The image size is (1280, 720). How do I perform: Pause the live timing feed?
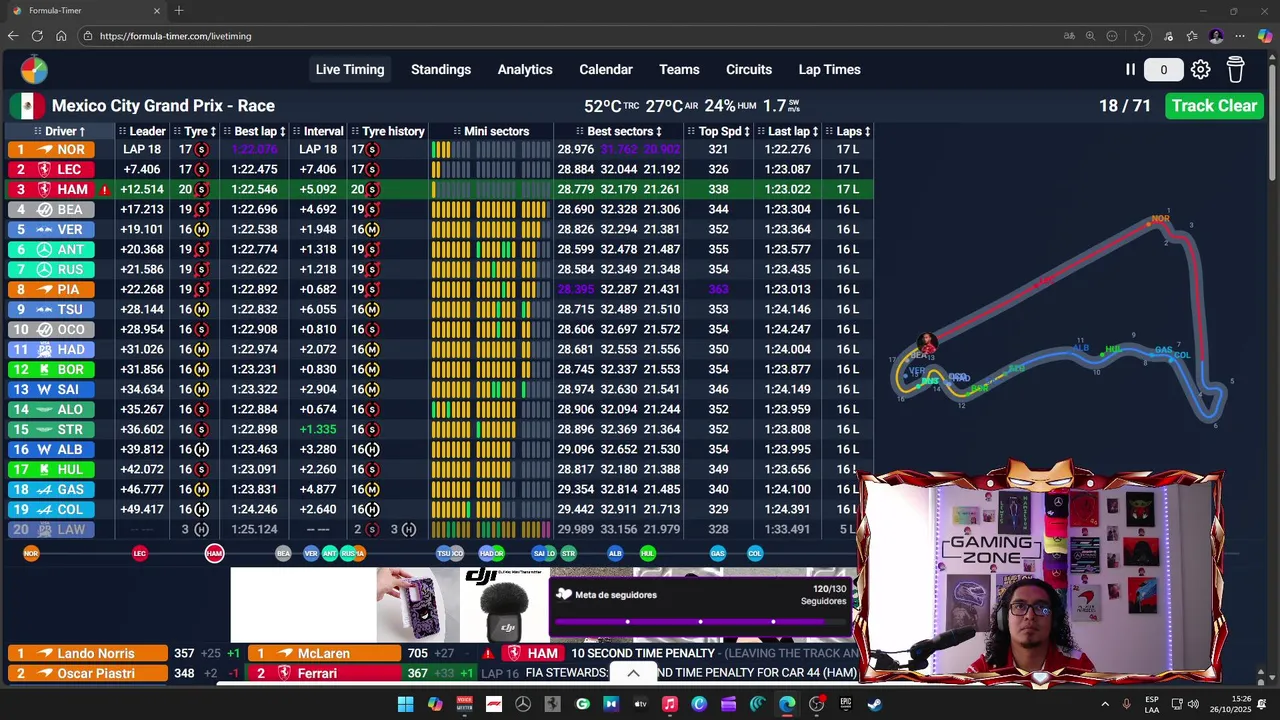1130,70
